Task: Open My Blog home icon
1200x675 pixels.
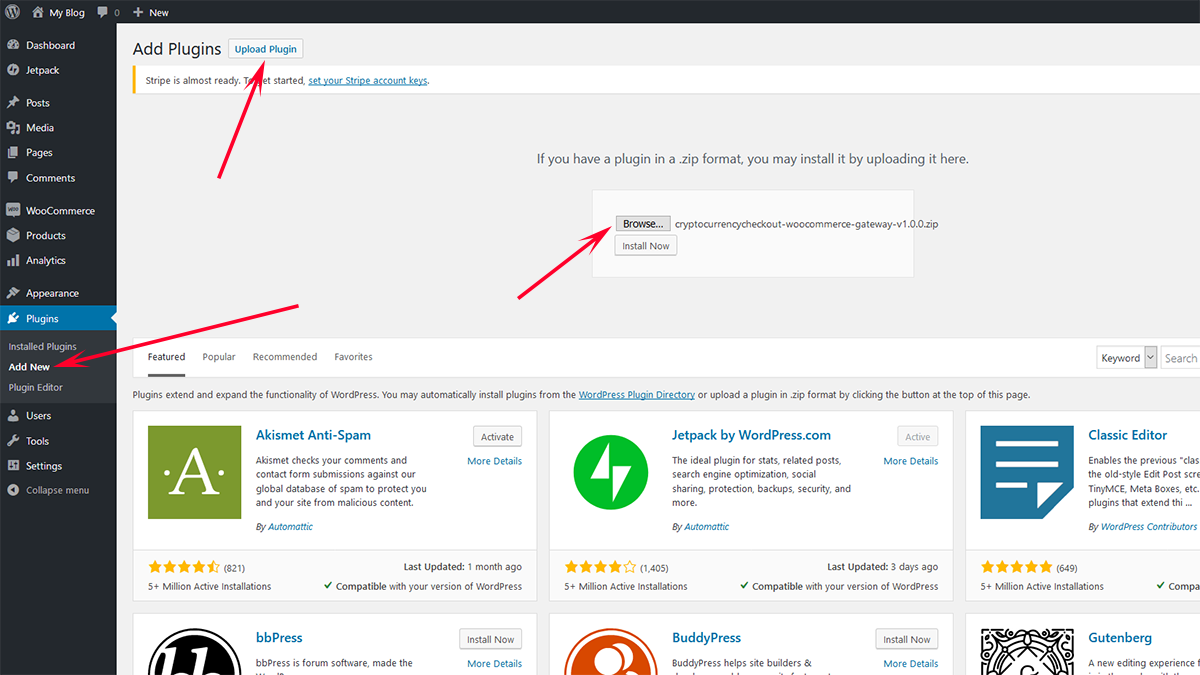Action: 38,12
